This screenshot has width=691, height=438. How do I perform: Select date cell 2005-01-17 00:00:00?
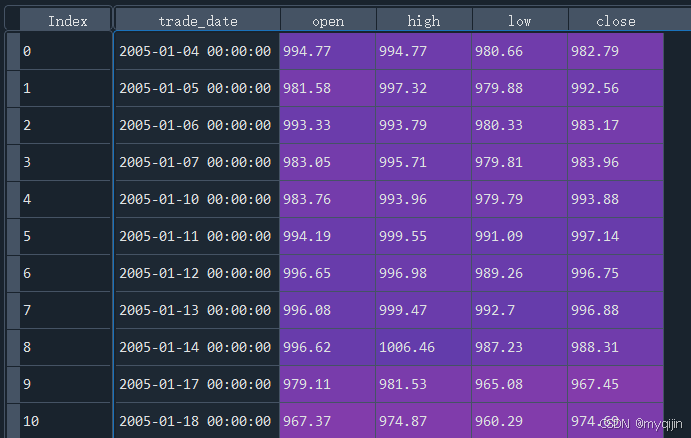point(197,384)
